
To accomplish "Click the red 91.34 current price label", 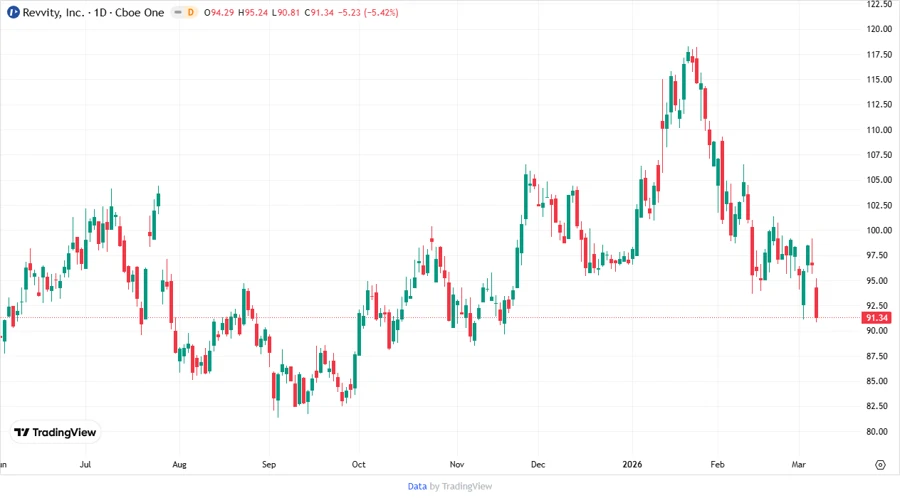I will tap(876, 317).
